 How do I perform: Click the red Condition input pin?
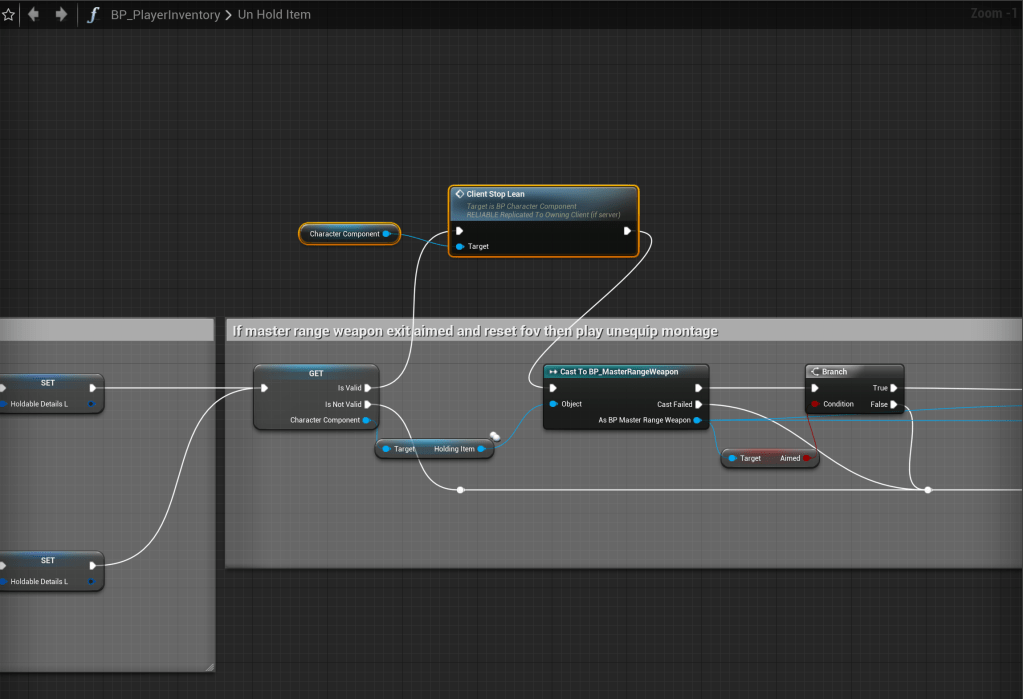click(x=816, y=404)
